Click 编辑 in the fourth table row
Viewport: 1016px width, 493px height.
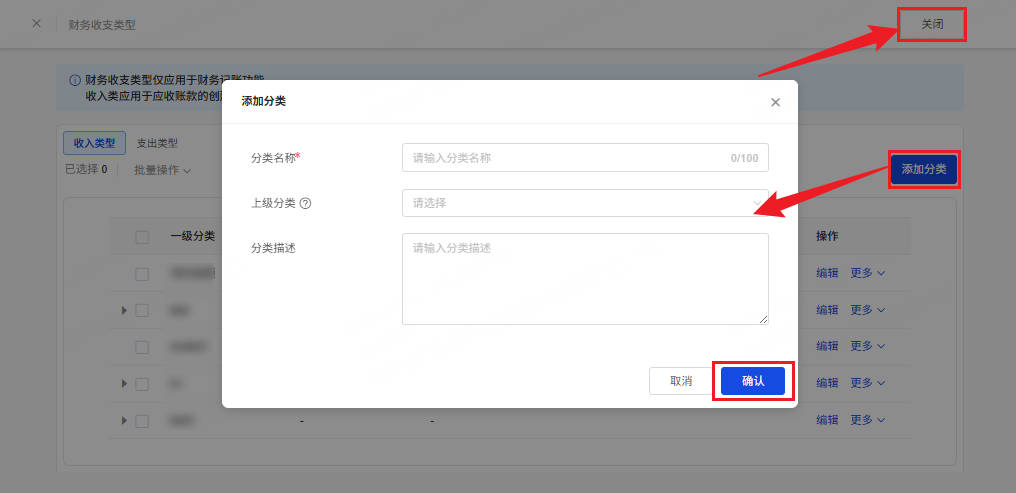click(827, 383)
